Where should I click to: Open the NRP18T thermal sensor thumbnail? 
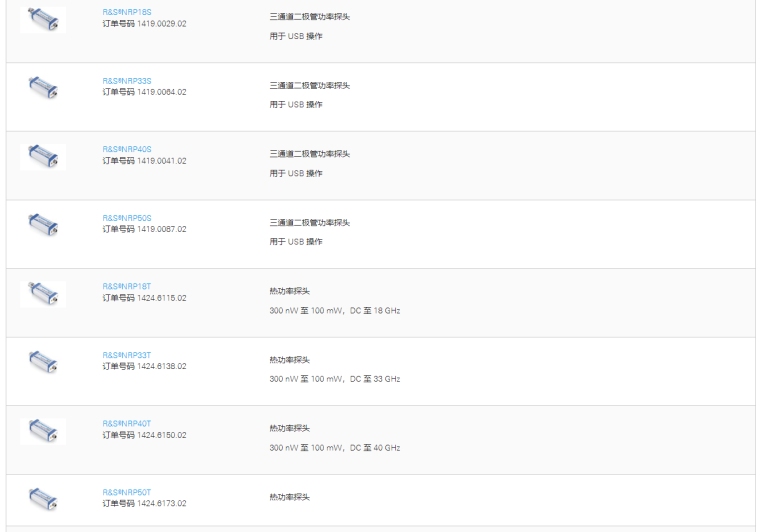(x=42, y=293)
